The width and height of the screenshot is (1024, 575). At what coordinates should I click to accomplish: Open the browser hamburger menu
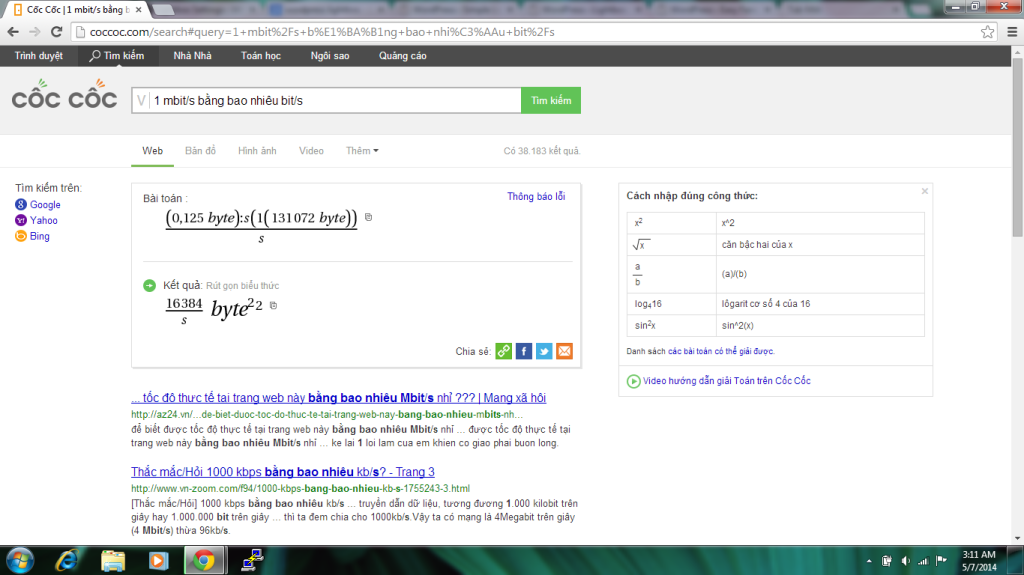tap(1012, 31)
